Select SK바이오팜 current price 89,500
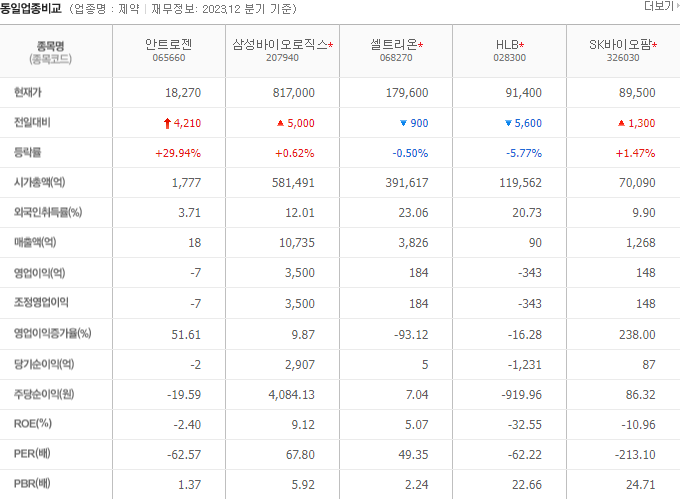The height and width of the screenshot is (500, 680). 637,93
